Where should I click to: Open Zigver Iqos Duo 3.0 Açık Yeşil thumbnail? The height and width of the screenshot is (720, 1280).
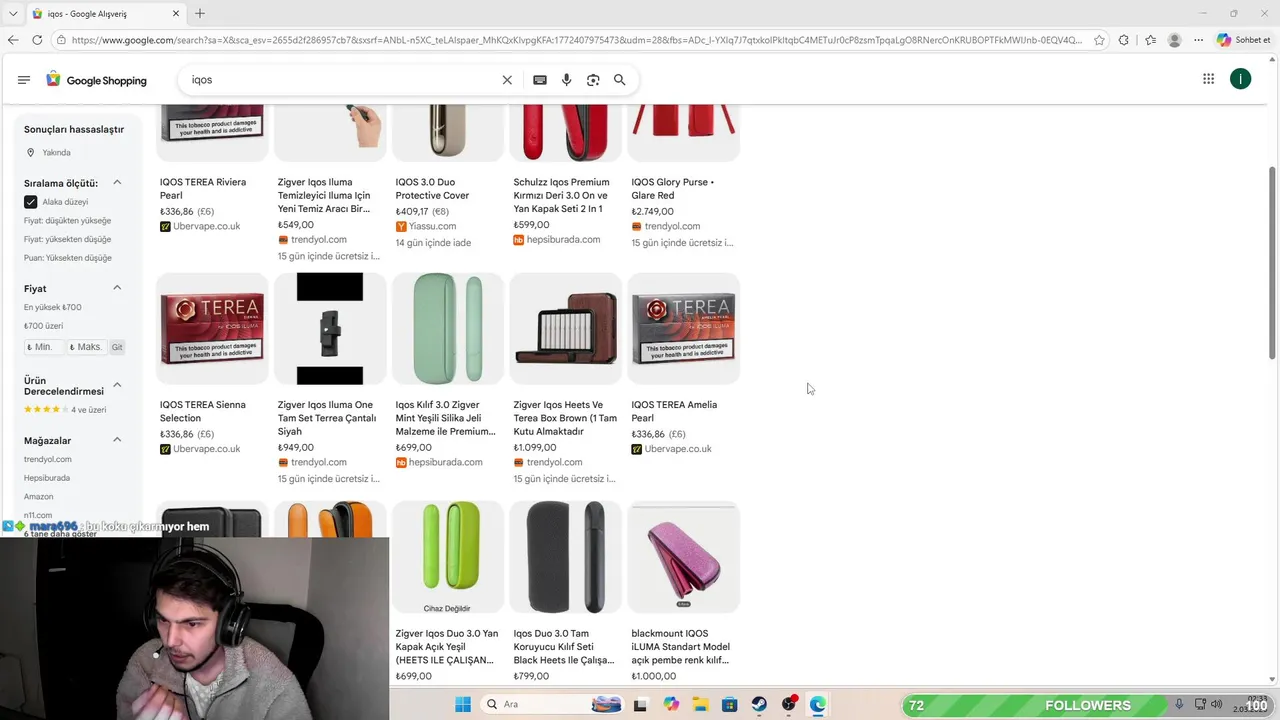[448, 557]
